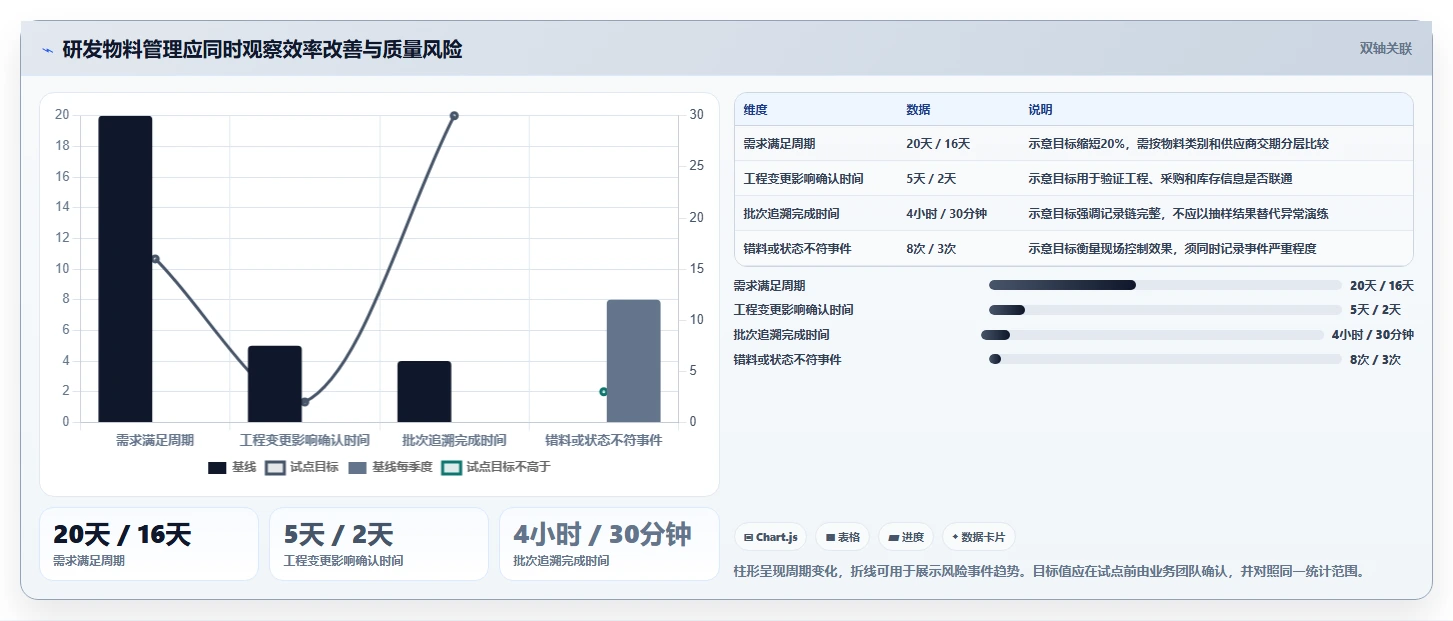Click the 工程变更影响确认时间 table row label

coord(804,179)
